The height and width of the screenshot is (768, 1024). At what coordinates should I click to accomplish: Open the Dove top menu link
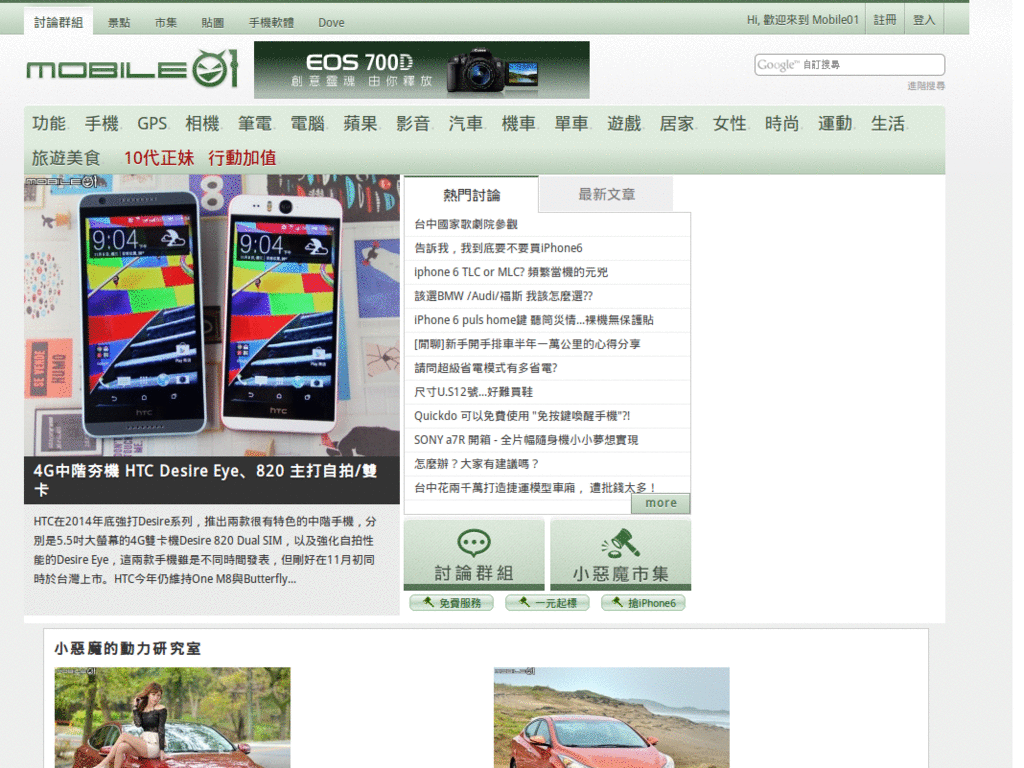(331, 23)
